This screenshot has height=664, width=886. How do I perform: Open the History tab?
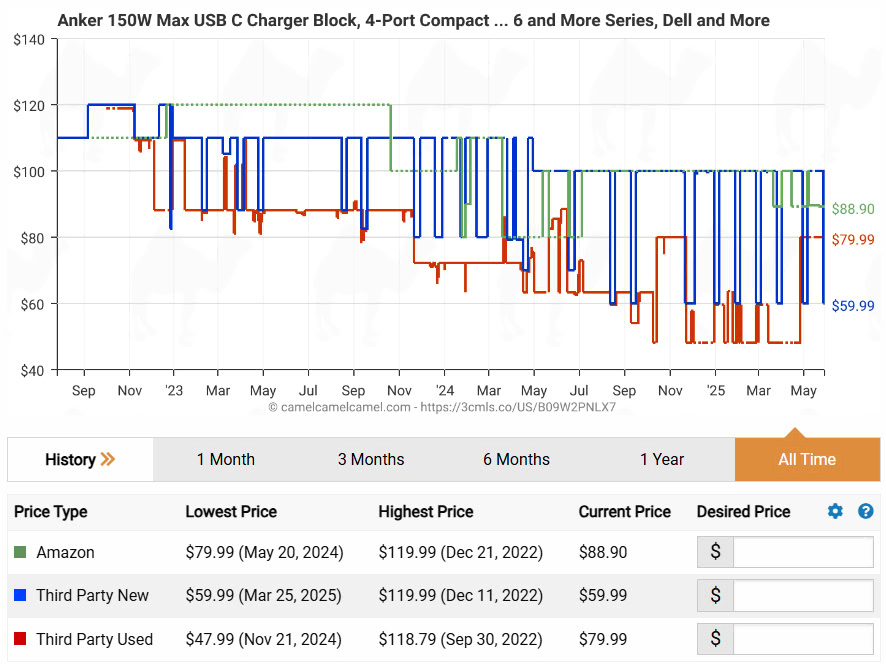point(70,460)
